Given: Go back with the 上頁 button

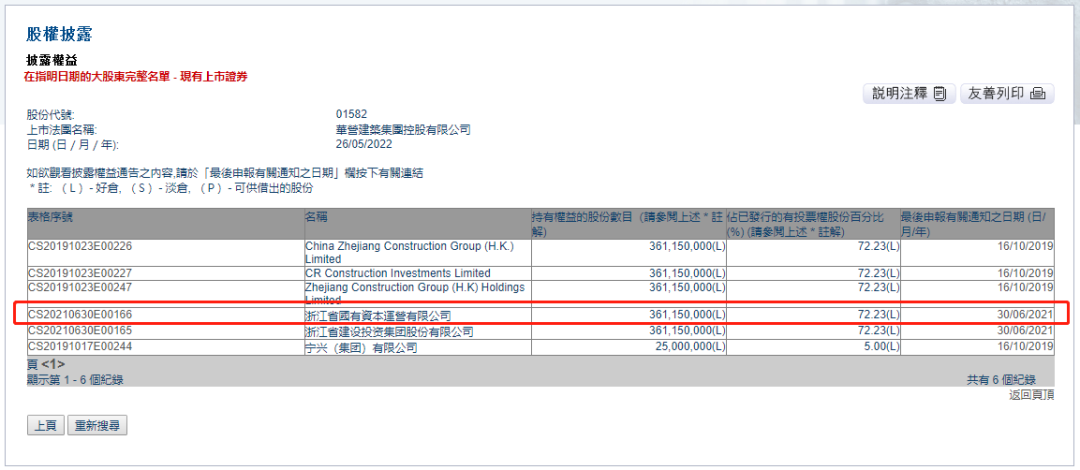Looking at the screenshot, I should [45, 426].
